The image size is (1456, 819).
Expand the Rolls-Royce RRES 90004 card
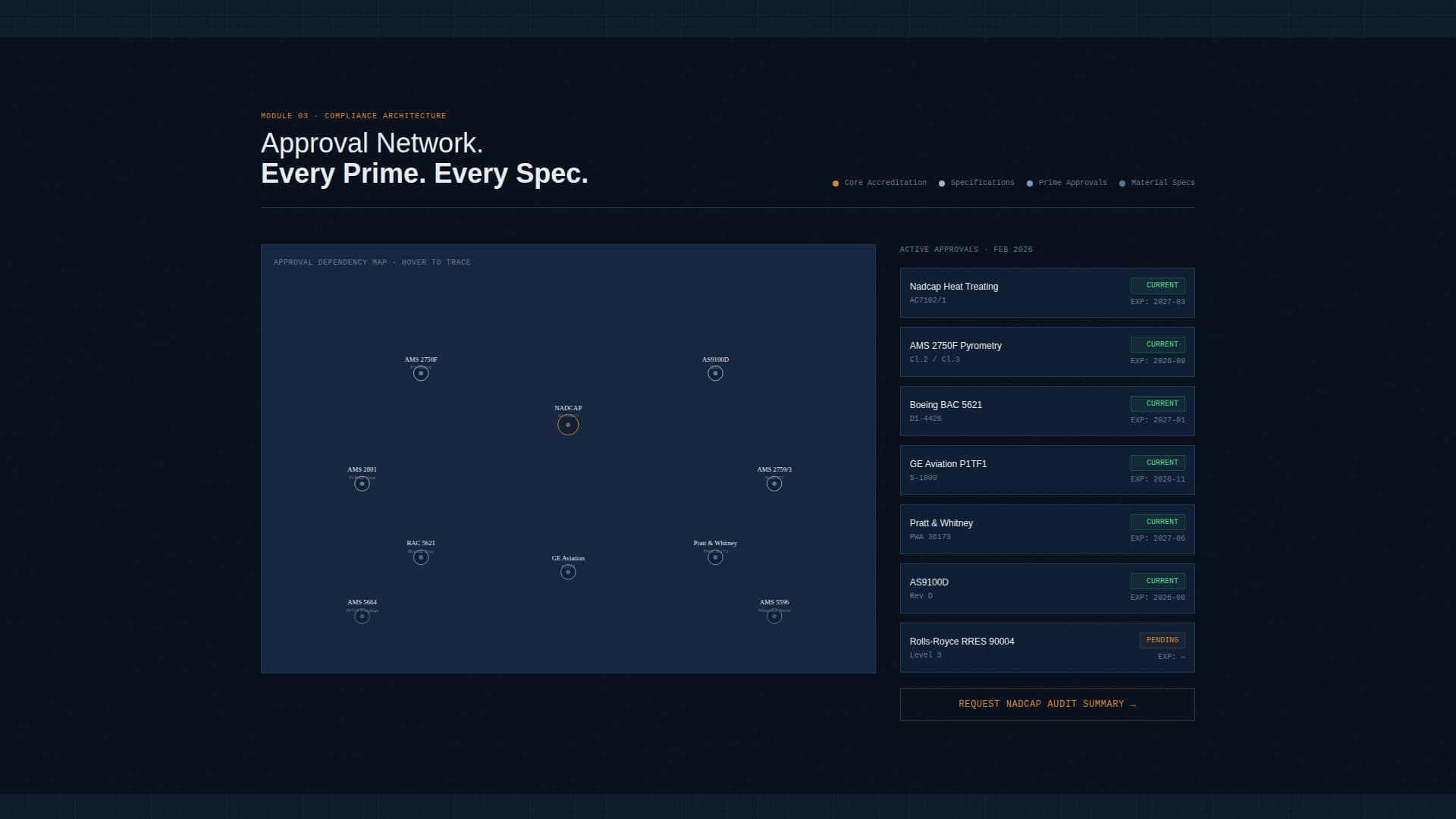click(x=1046, y=647)
